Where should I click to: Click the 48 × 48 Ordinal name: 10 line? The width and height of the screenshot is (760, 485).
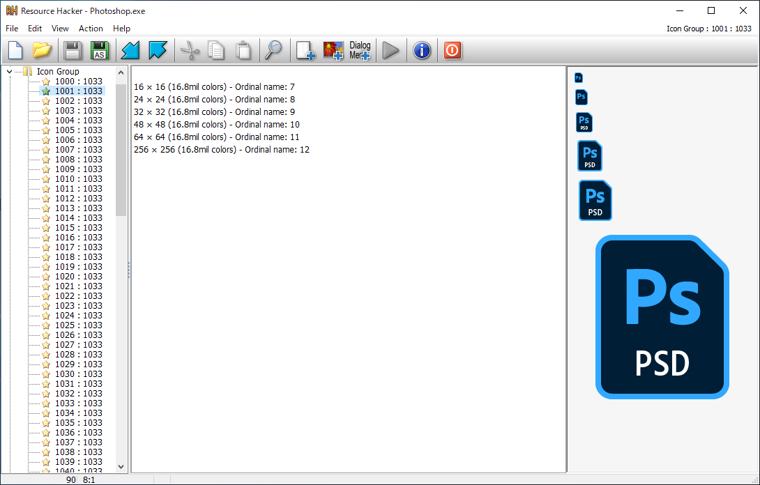pyautogui.click(x=217, y=125)
